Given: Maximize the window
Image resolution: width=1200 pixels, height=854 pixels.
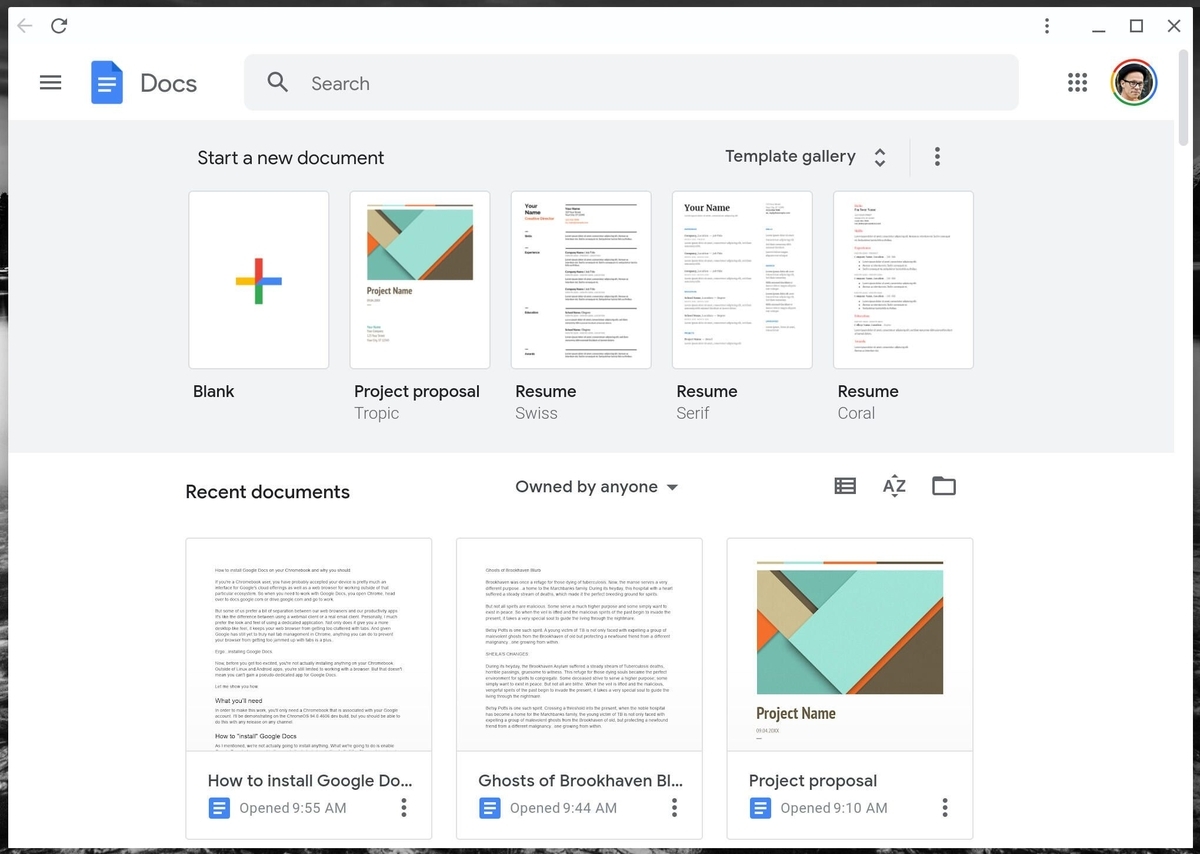Looking at the screenshot, I should pos(1136,26).
